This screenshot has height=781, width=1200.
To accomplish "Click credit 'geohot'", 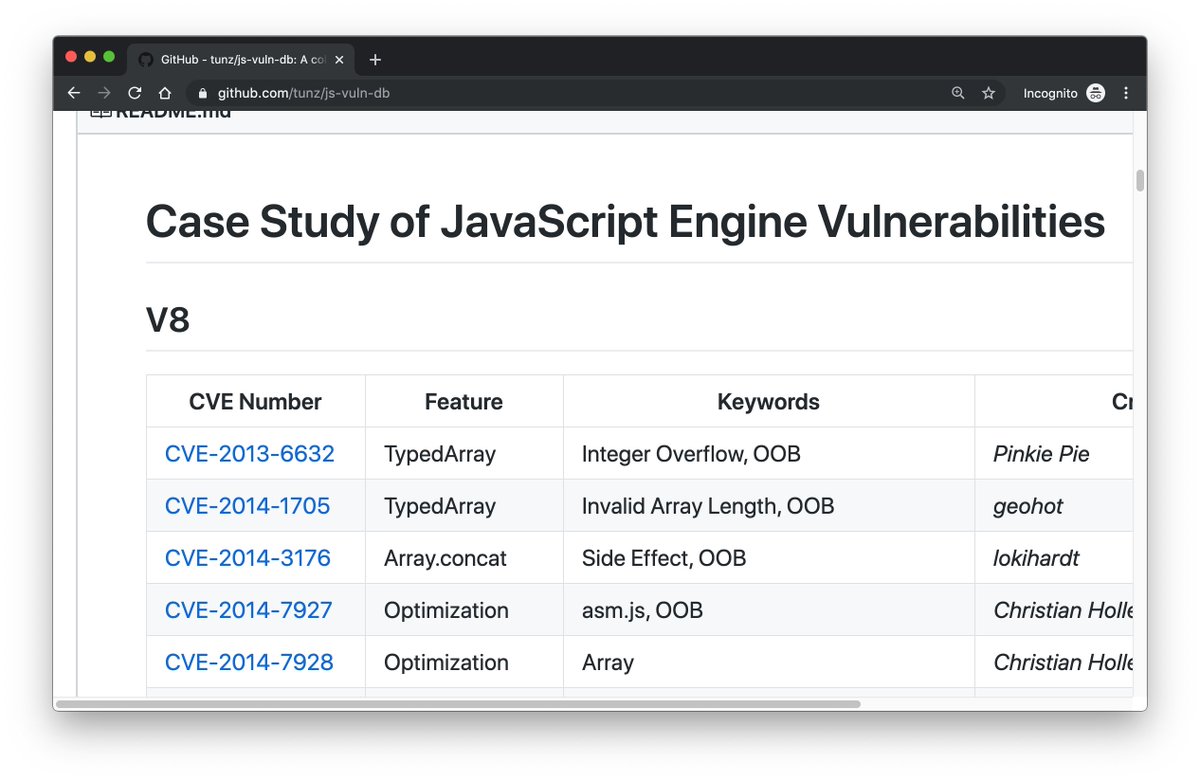I will [x=1028, y=506].
